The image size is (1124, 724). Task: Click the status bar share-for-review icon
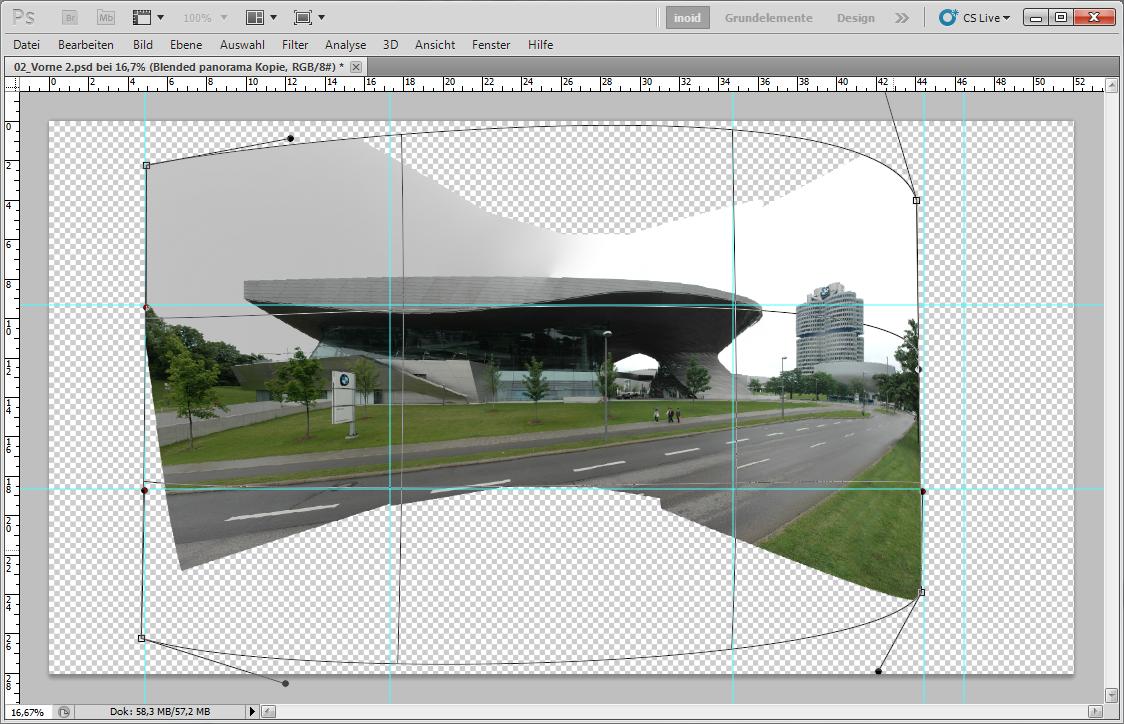[64, 711]
